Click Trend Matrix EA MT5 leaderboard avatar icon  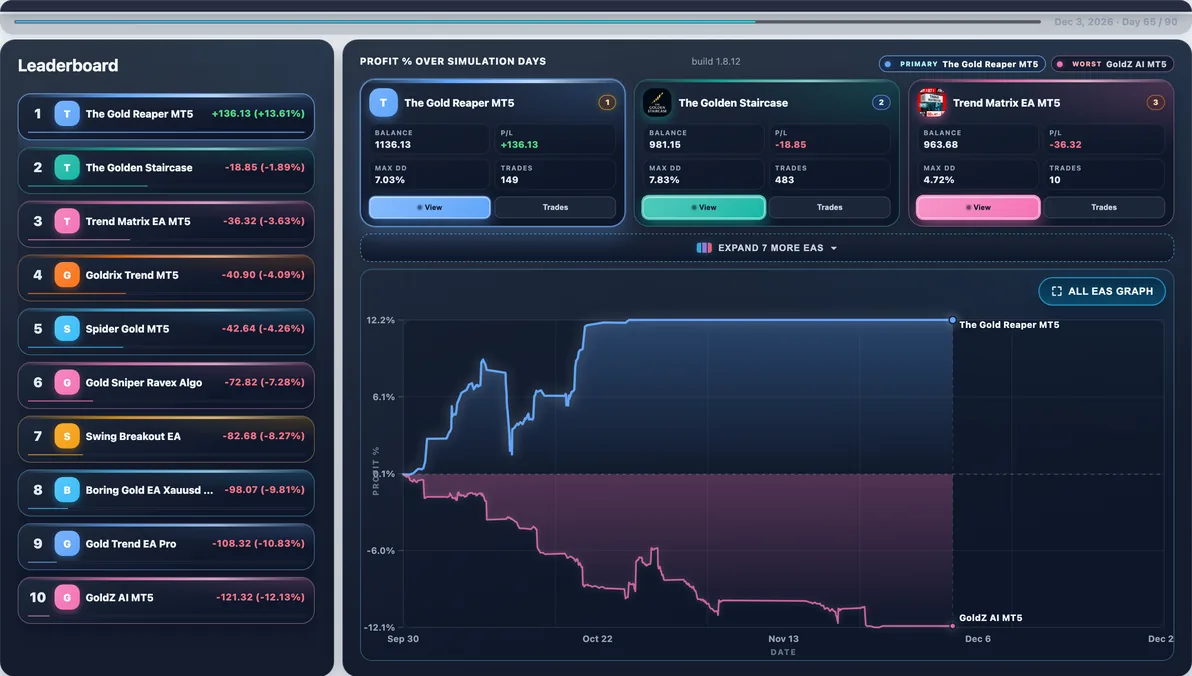(x=67, y=221)
